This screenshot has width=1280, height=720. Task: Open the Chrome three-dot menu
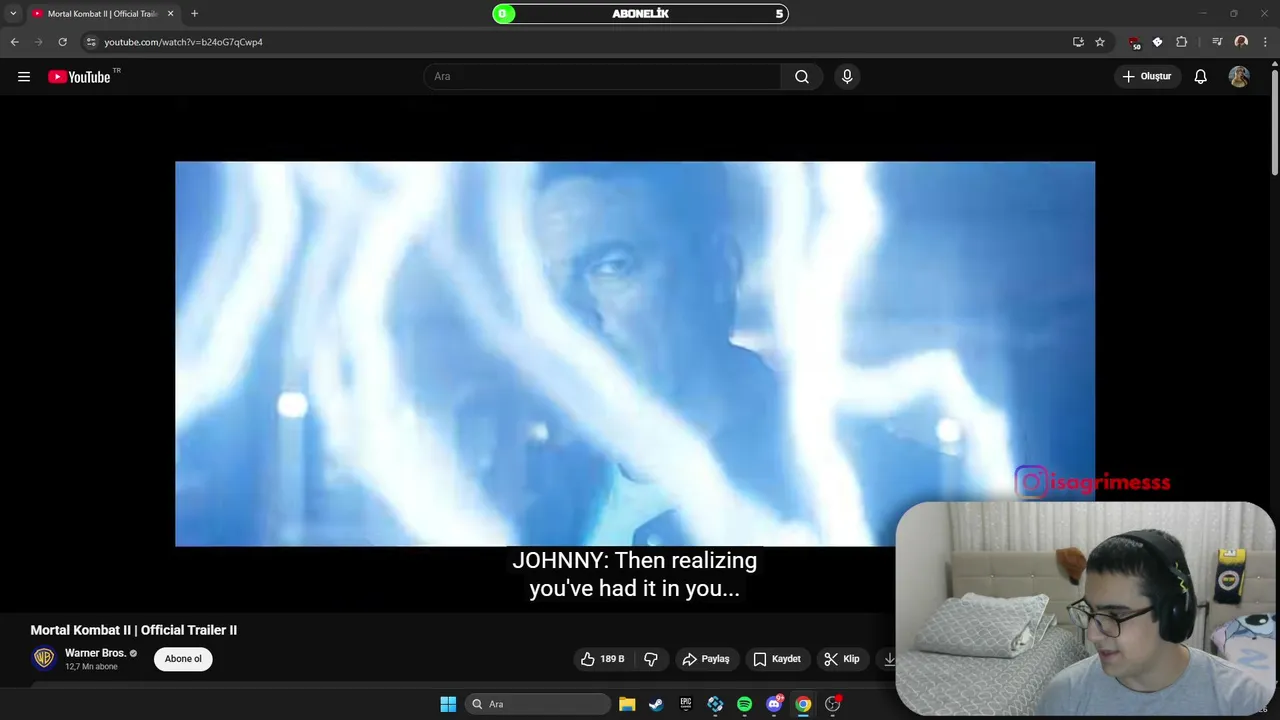pos(1265,42)
